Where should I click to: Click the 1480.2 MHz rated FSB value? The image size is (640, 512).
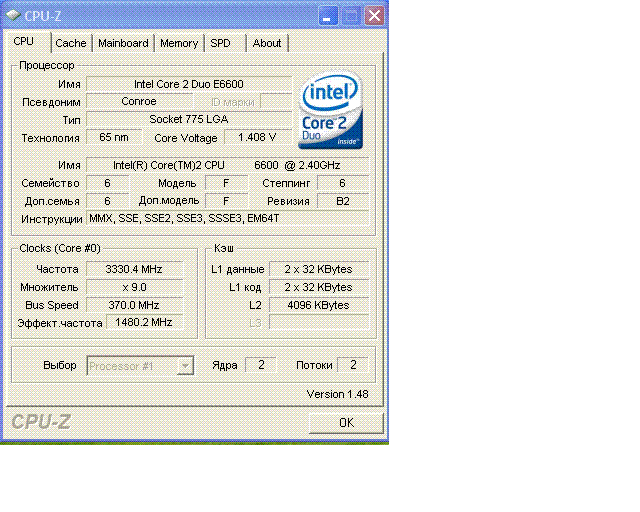144,322
